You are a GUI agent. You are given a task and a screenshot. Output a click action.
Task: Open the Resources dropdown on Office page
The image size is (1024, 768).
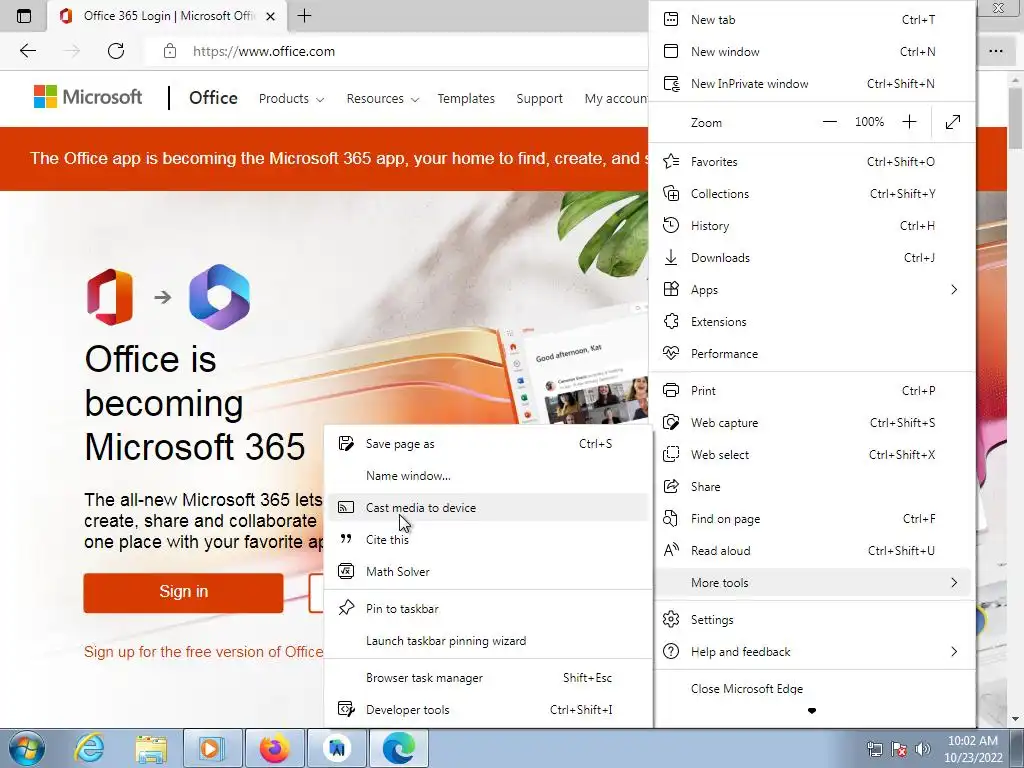383,99
